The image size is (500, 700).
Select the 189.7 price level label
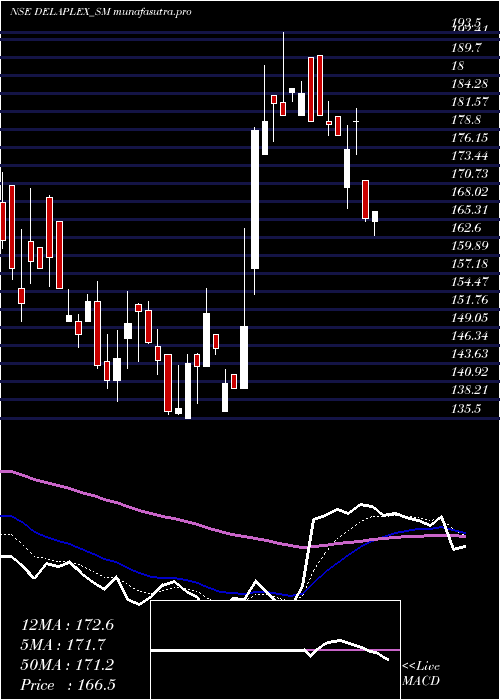pyautogui.click(x=467, y=48)
